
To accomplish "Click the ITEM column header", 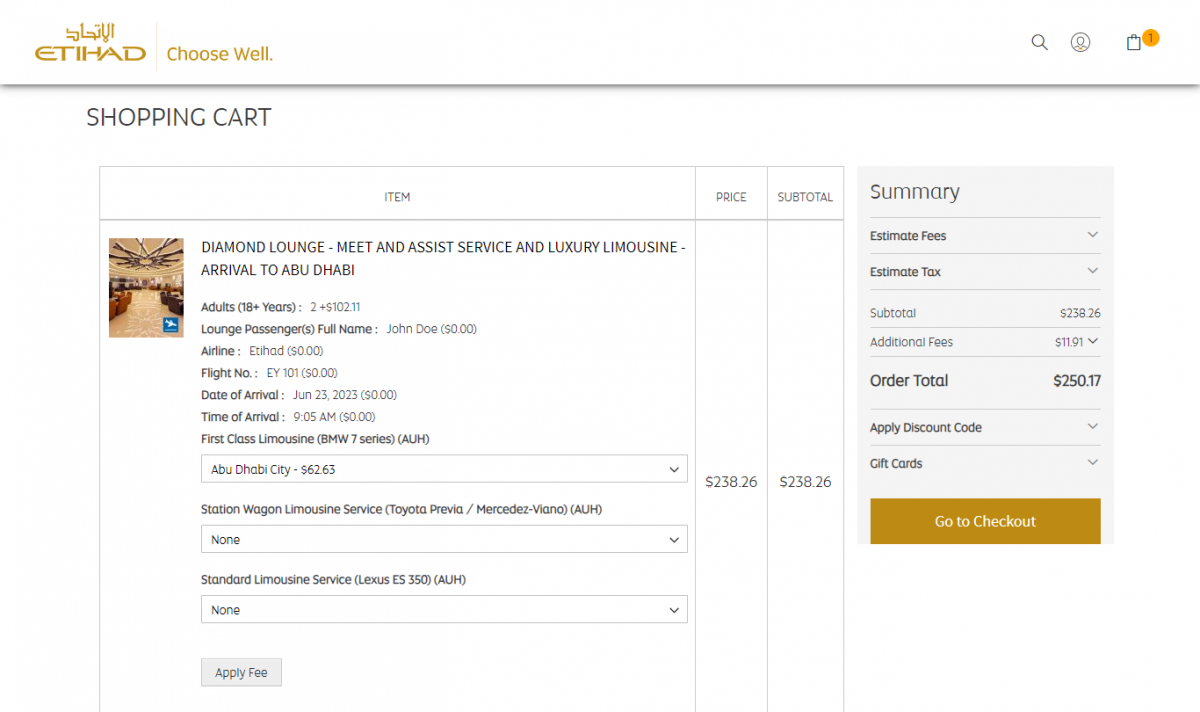I will 397,197.
